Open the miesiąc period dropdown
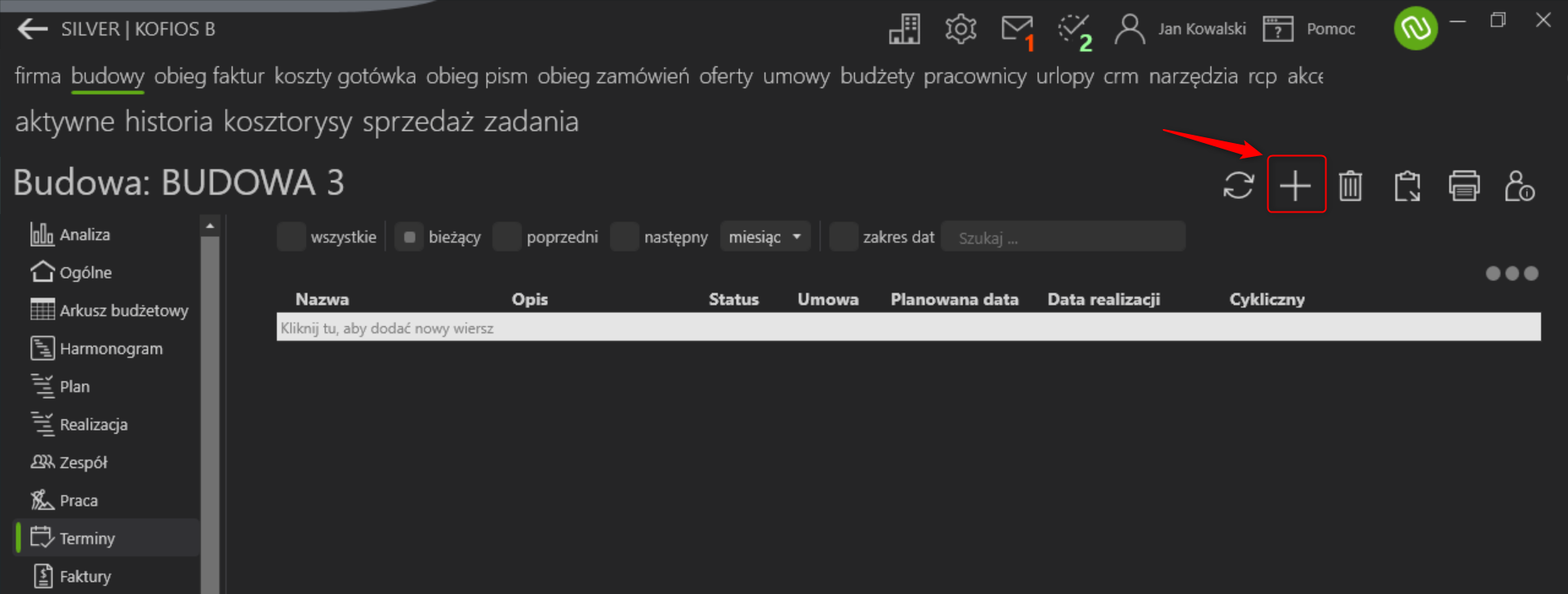The height and width of the screenshot is (594, 1568). (x=765, y=237)
